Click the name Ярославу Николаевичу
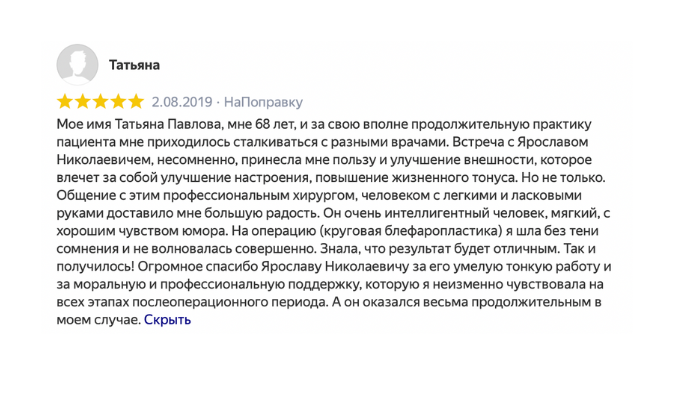680x408 pixels. click(335, 267)
